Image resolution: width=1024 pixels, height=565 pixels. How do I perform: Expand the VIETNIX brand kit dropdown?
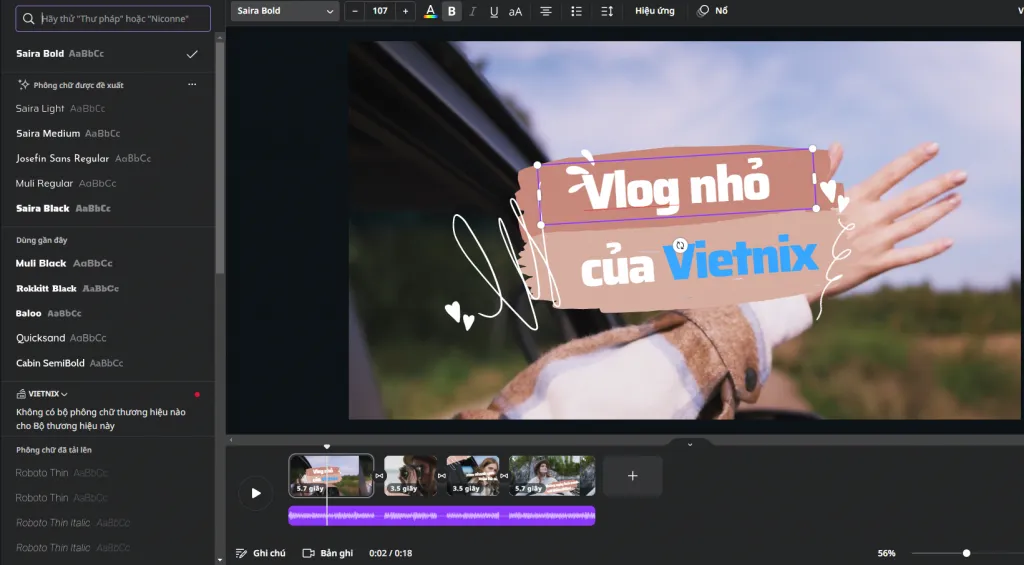coord(42,394)
